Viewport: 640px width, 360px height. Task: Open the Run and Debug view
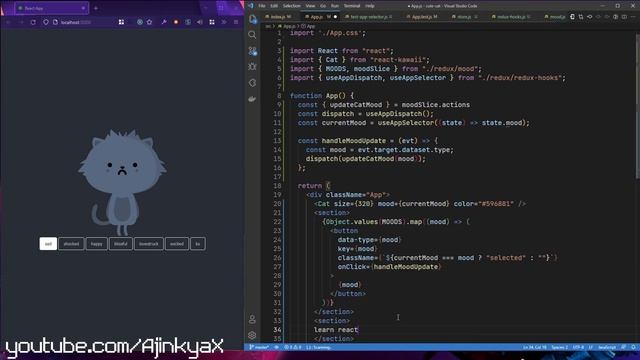click(252, 67)
